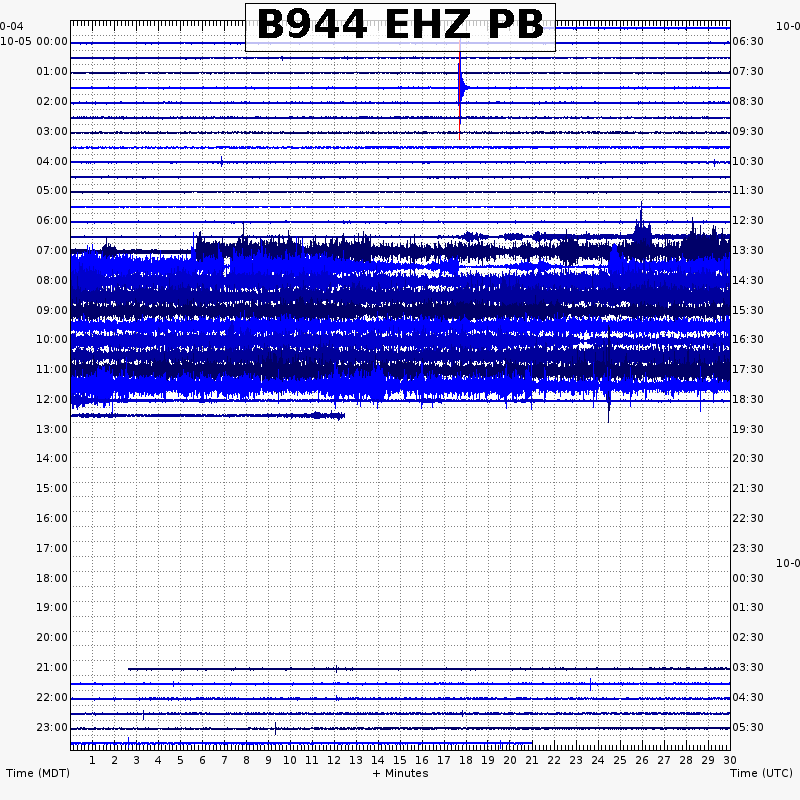Screen dimensions: 800x800
Task: Click the 06:30 UTC label
Action: 748,41
